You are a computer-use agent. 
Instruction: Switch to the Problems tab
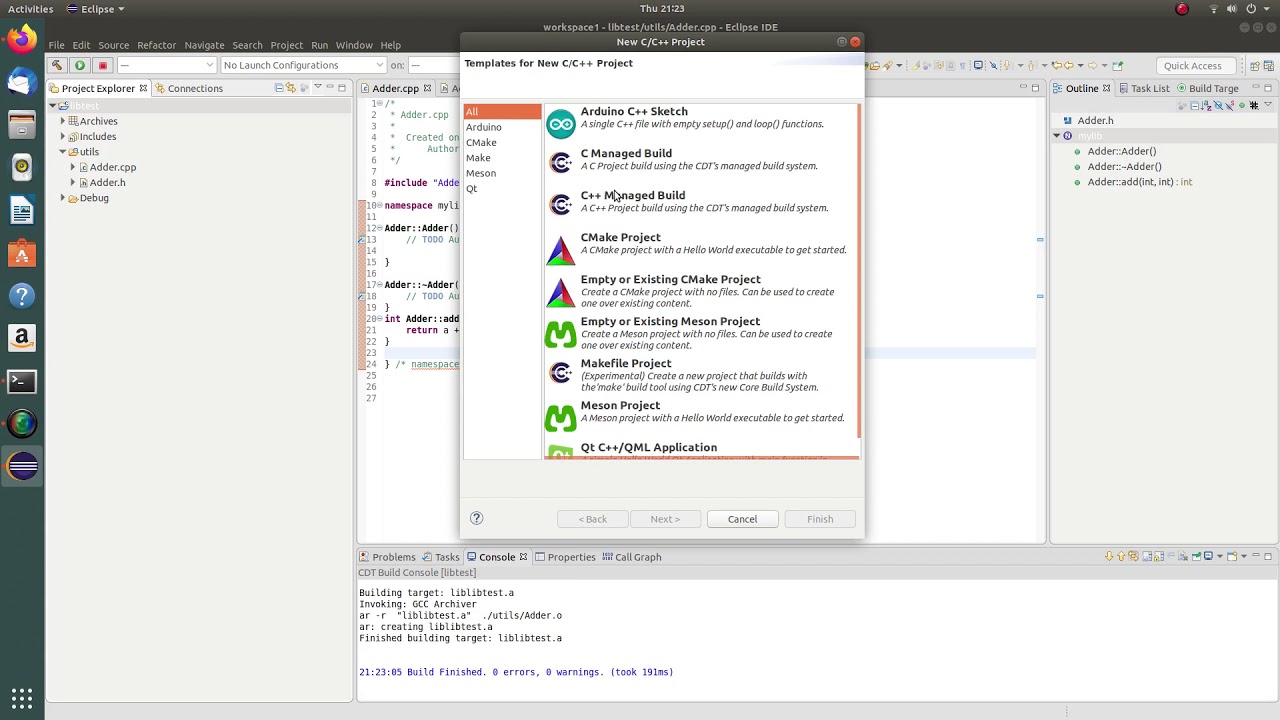tap(387, 557)
